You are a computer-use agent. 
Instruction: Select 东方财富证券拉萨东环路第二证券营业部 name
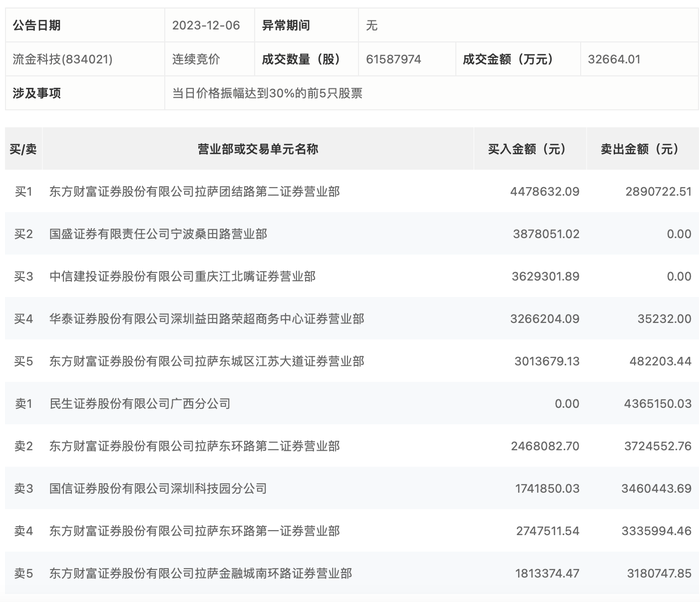coord(195,446)
